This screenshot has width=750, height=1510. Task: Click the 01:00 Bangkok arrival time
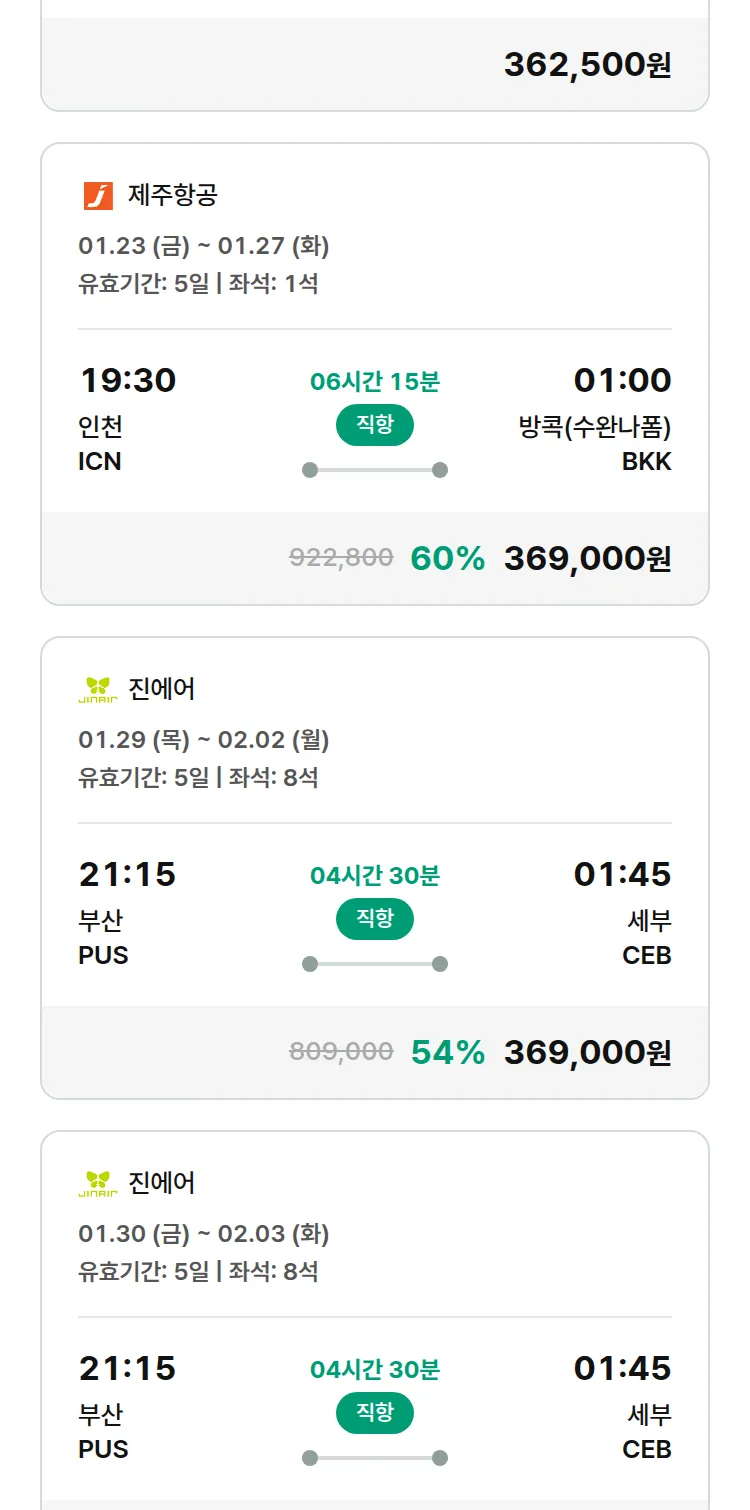622,381
